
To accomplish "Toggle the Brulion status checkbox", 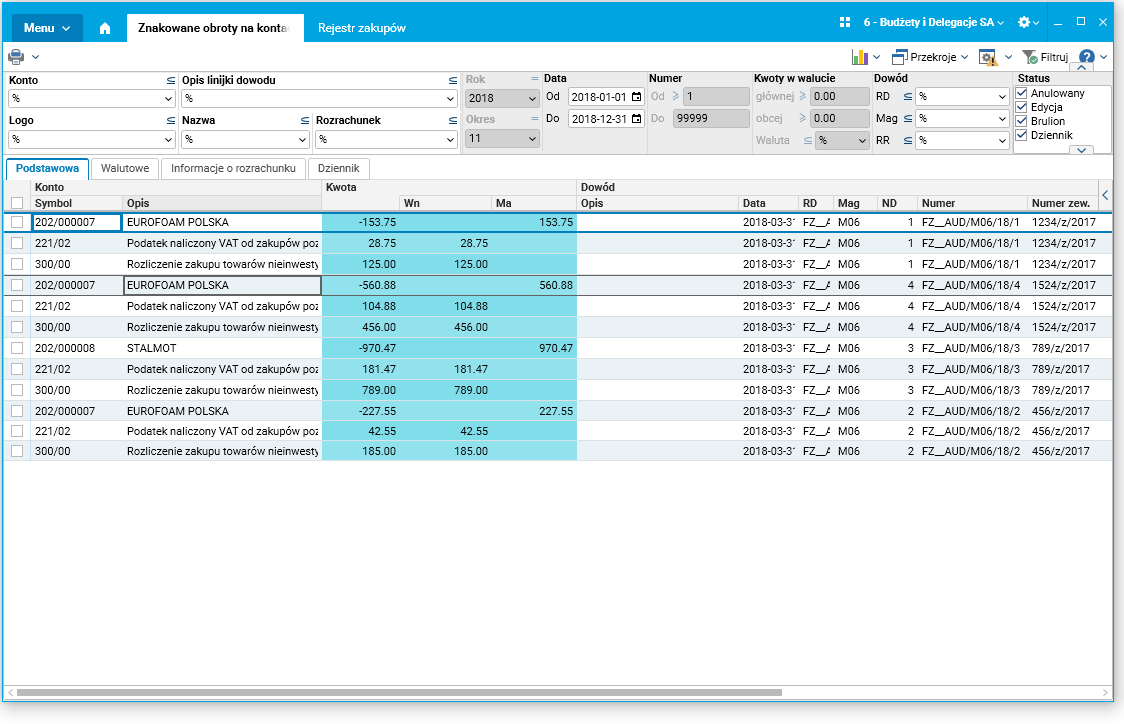I will click(1021, 121).
